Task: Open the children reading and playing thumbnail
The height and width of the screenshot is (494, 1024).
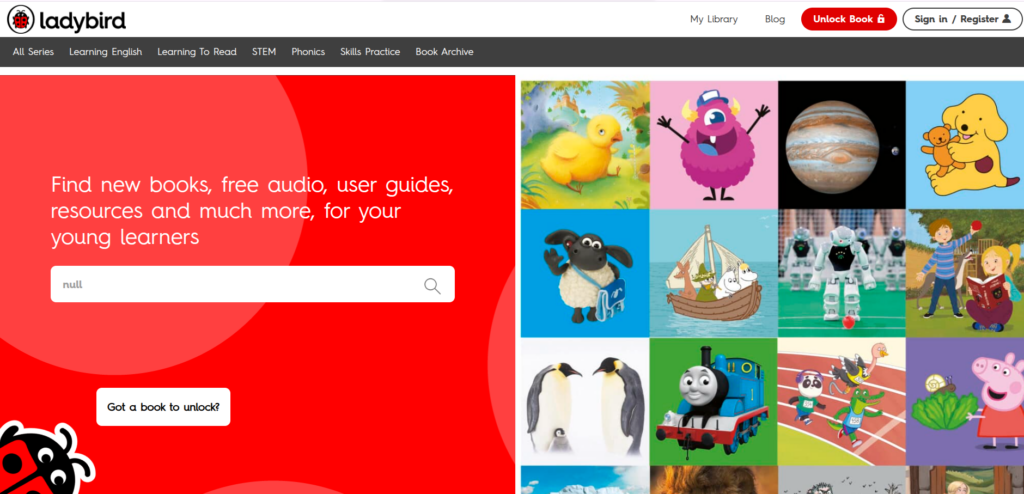Action: coord(965,273)
